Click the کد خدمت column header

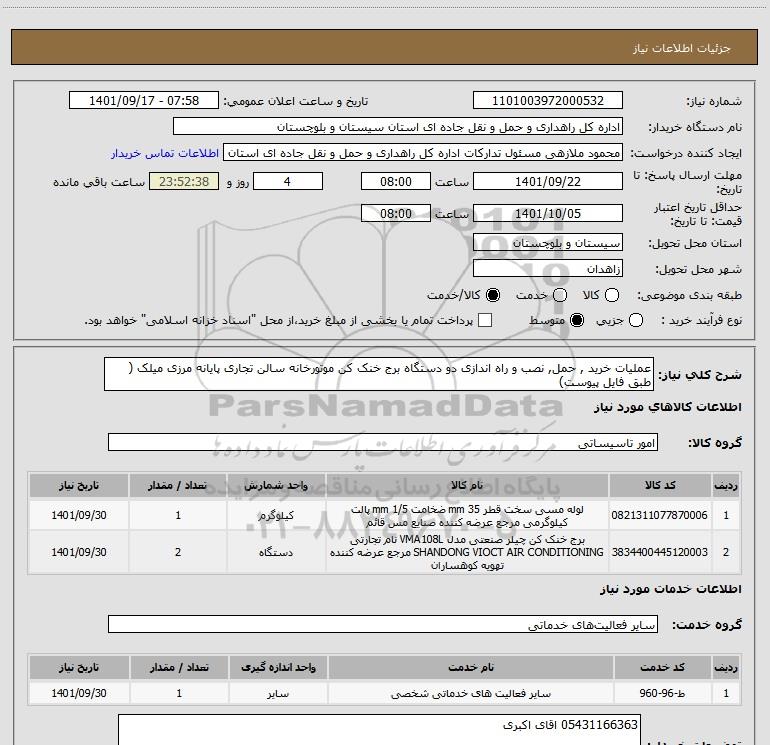662,667
